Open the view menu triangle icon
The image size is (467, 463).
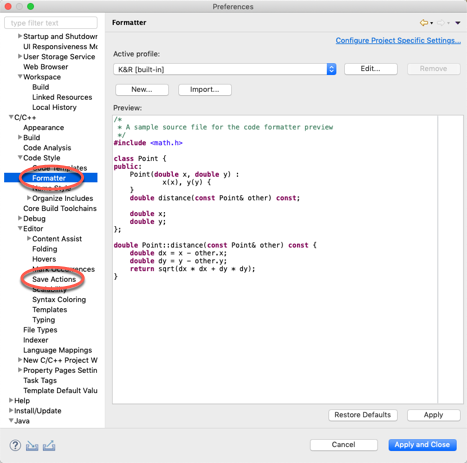point(458,23)
